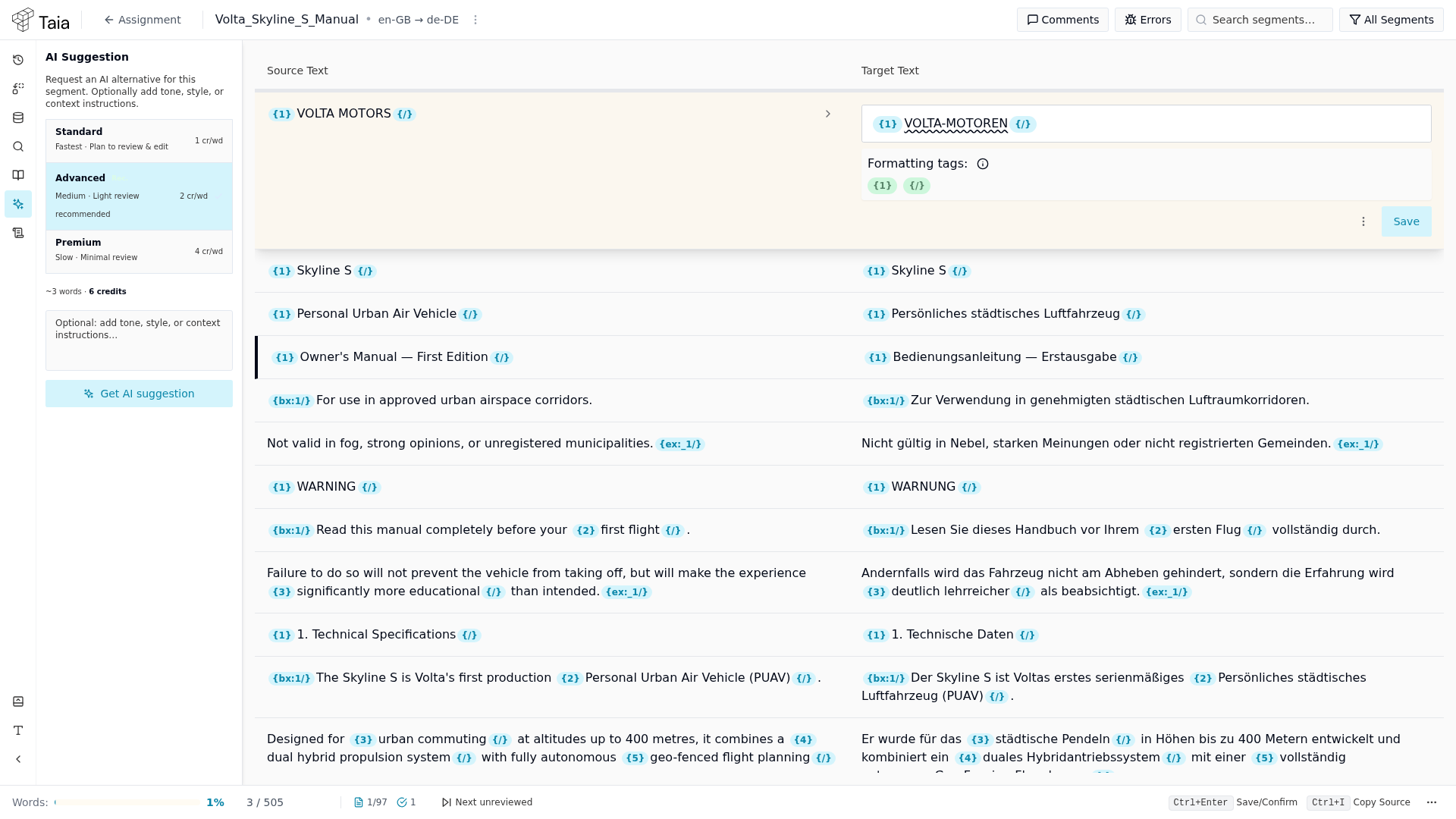Click the Volta_Skyline_S_Manual document title
1456x819 pixels.
point(287,20)
